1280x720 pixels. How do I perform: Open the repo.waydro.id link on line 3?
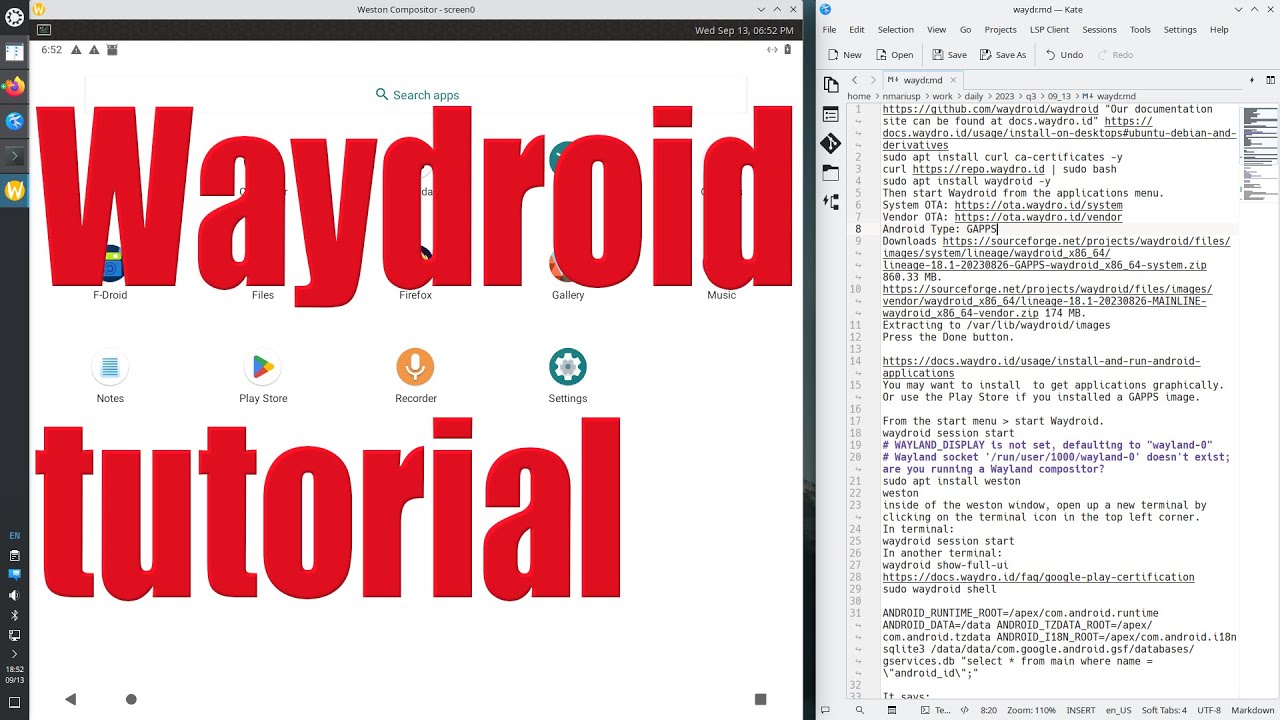pos(978,169)
